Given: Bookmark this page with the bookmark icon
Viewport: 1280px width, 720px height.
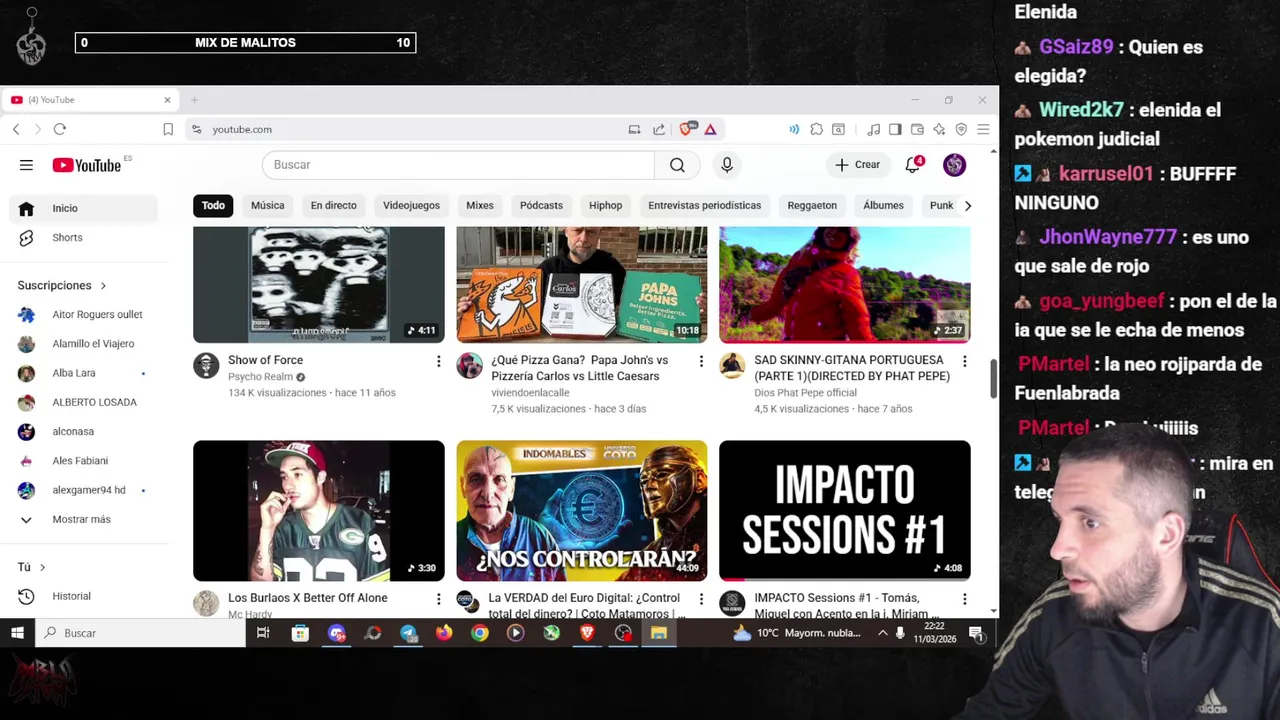Looking at the screenshot, I should pos(168,129).
